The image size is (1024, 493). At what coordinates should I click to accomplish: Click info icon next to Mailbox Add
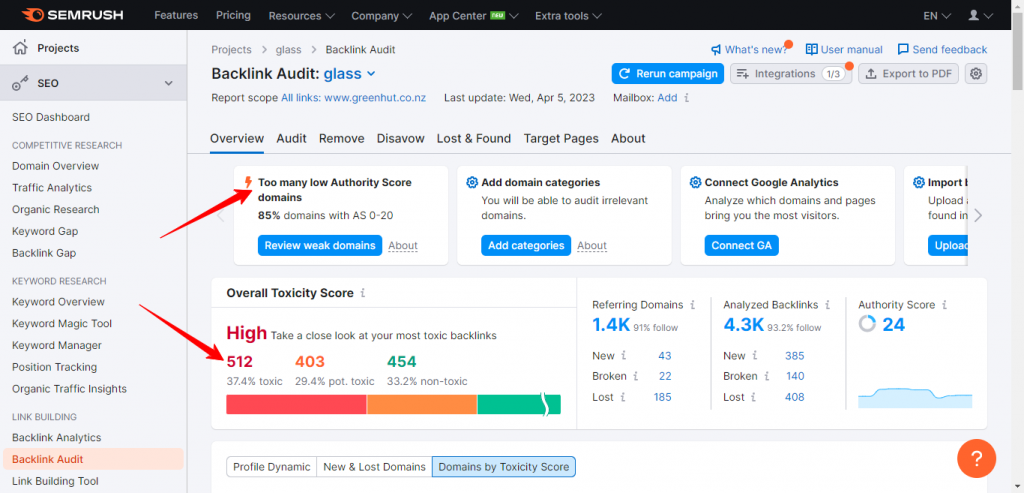tap(686, 98)
